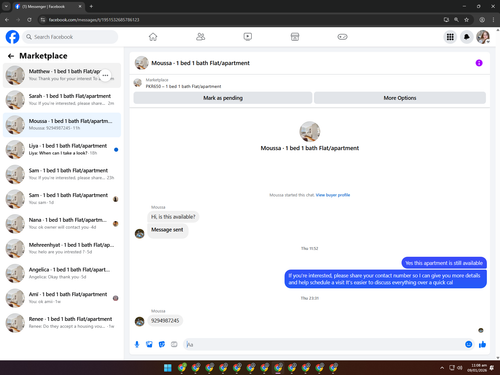Image resolution: width=500 pixels, height=375 pixels.
Task: Click the Search Facebook field
Action: [70, 37]
